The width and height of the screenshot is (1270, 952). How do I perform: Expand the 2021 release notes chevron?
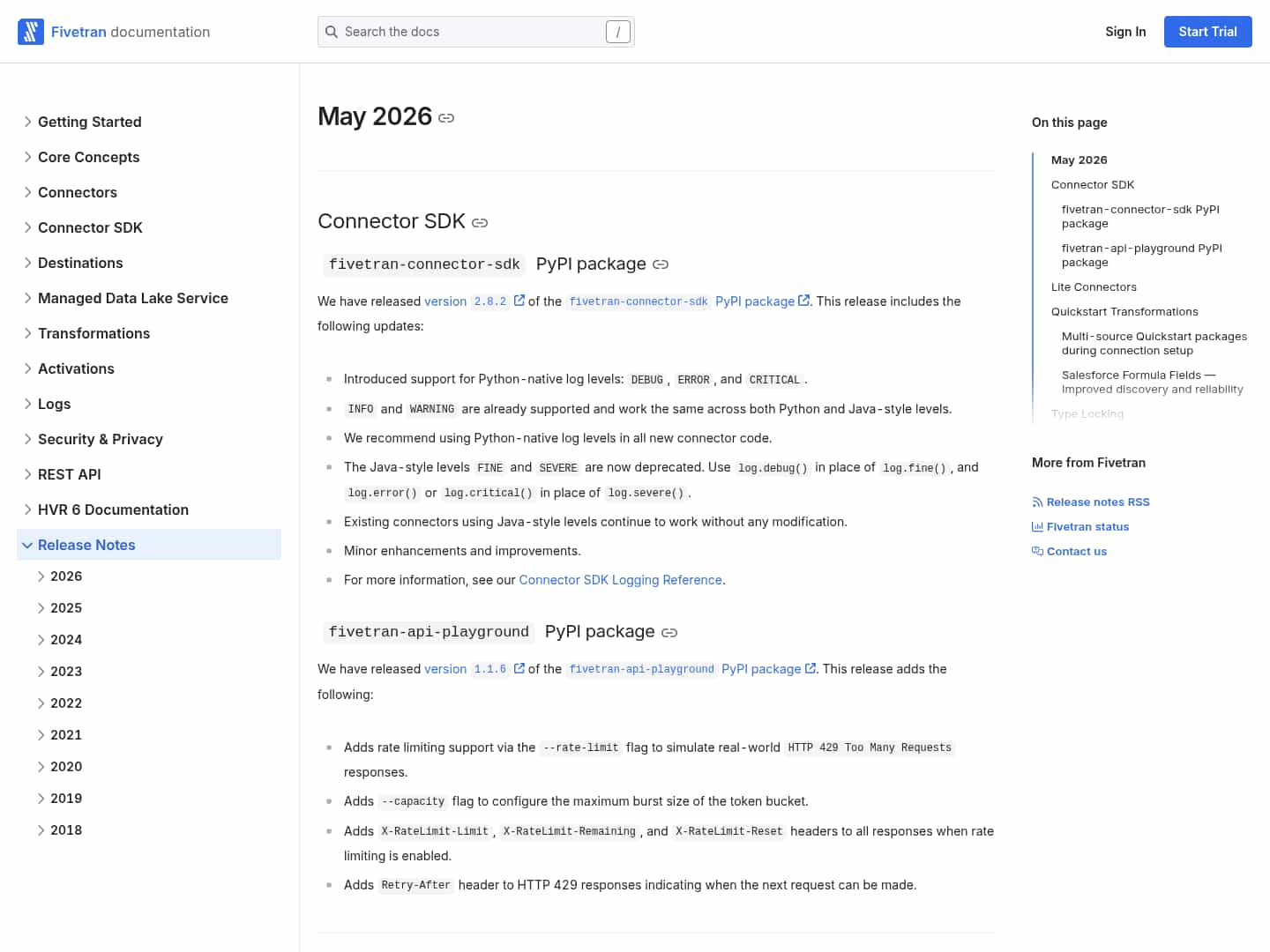click(x=41, y=735)
